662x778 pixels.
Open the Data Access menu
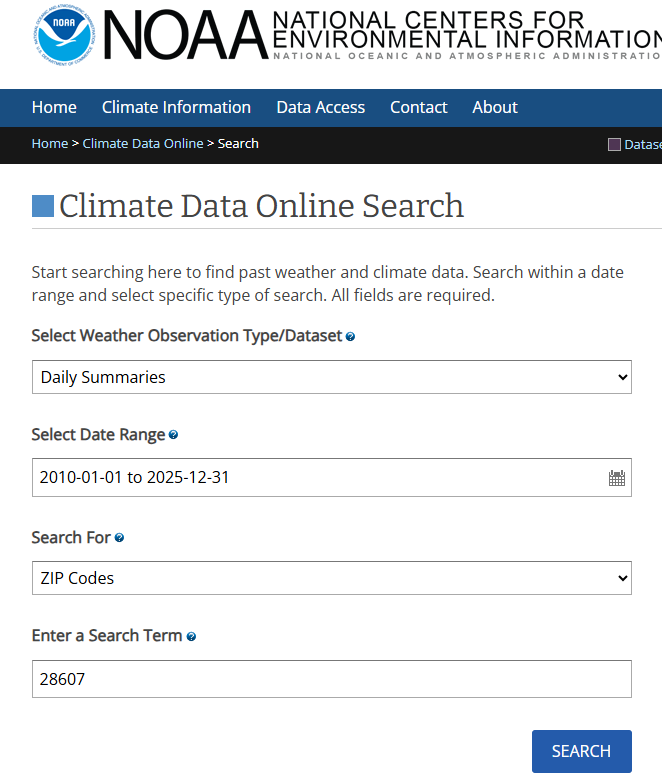tap(321, 107)
